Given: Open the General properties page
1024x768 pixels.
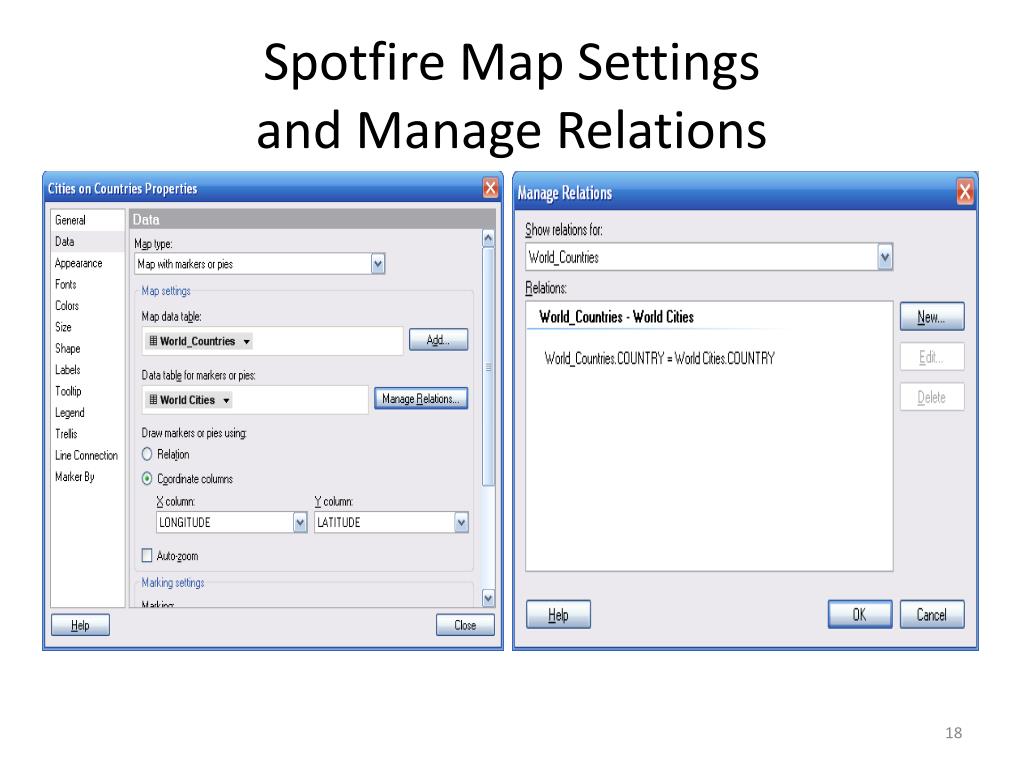Looking at the screenshot, I should coord(71,220).
